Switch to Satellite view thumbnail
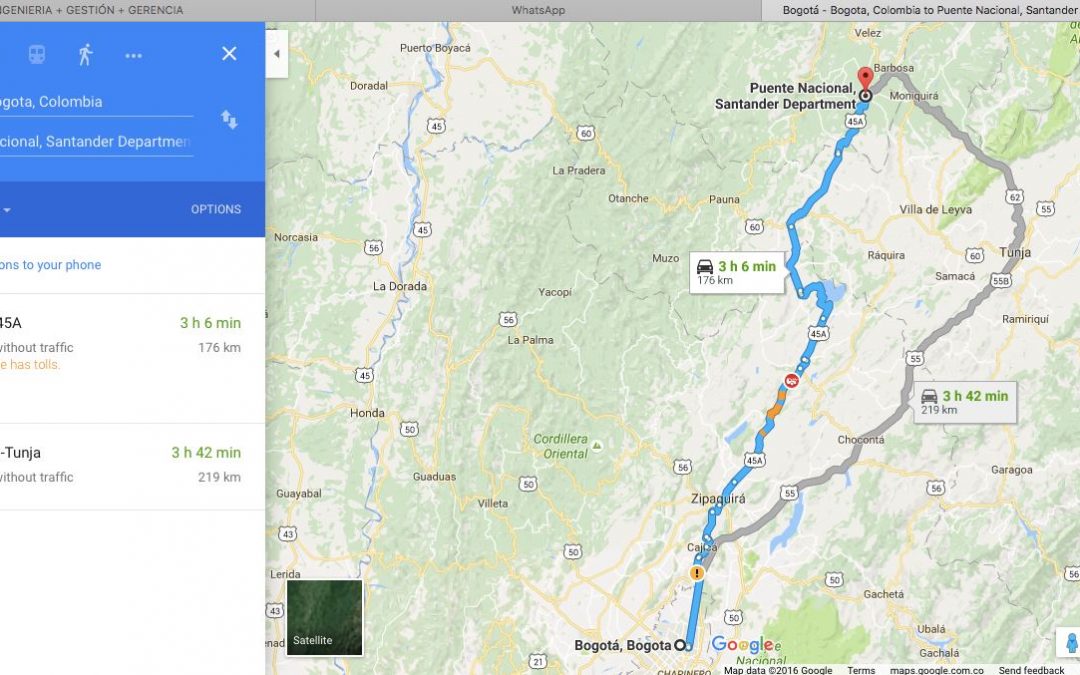The width and height of the screenshot is (1080, 675). click(x=324, y=617)
